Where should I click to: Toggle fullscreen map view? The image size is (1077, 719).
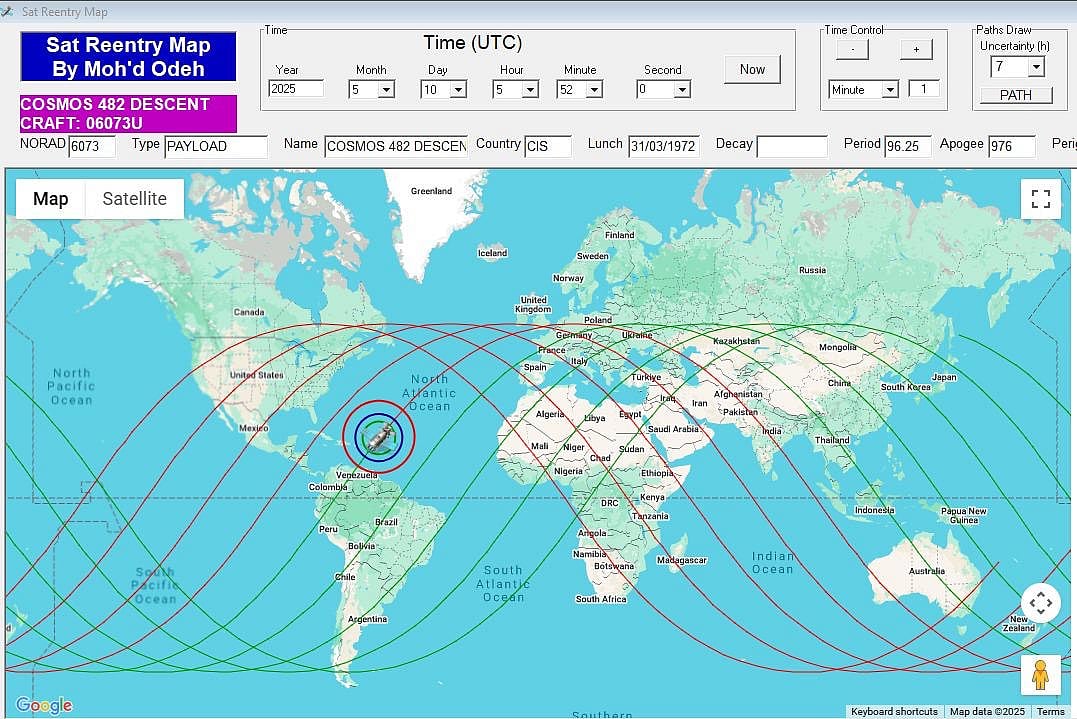tap(1040, 198)
